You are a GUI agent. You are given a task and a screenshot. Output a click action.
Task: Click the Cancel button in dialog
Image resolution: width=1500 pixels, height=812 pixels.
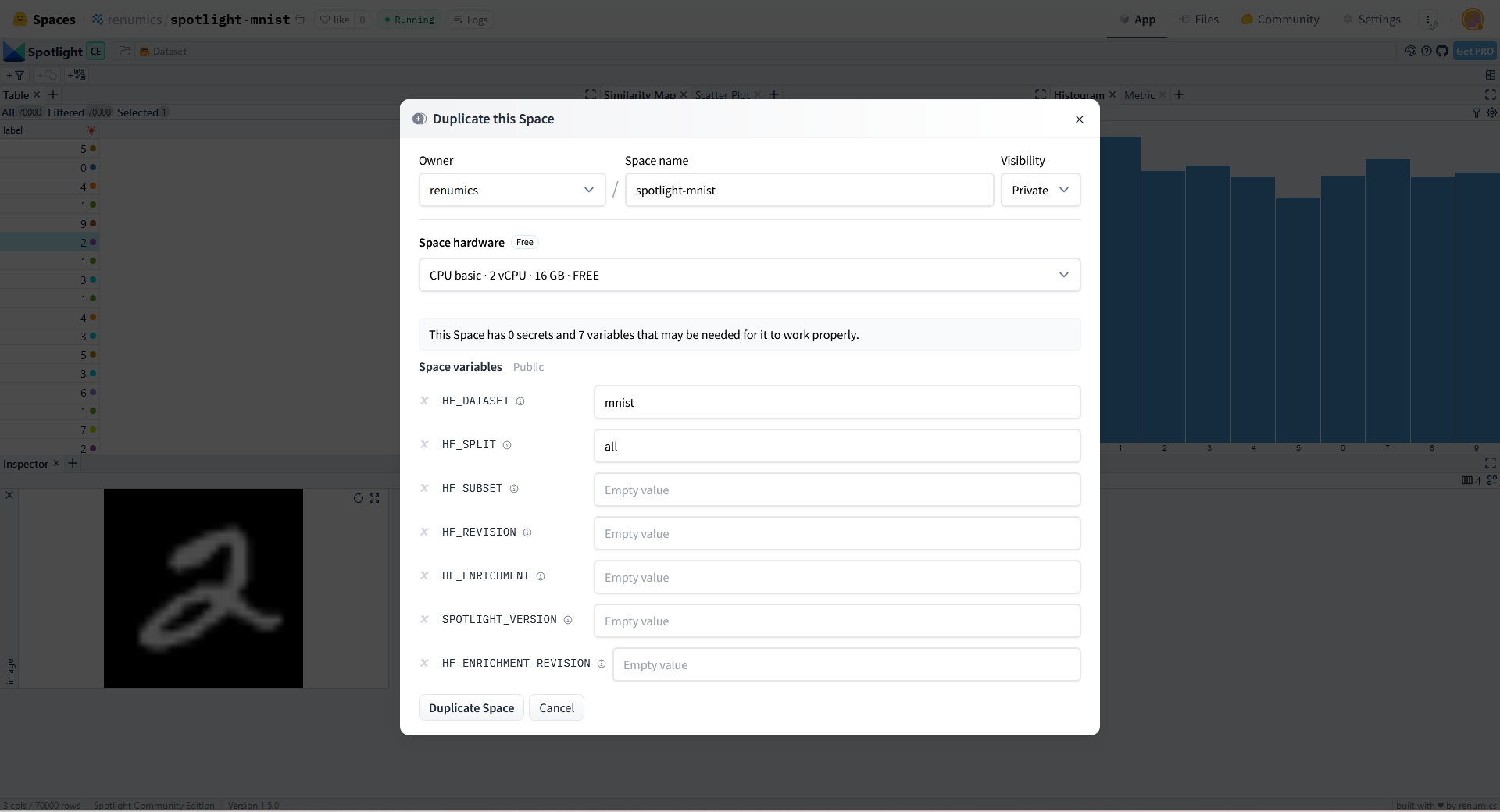(556, 707)
